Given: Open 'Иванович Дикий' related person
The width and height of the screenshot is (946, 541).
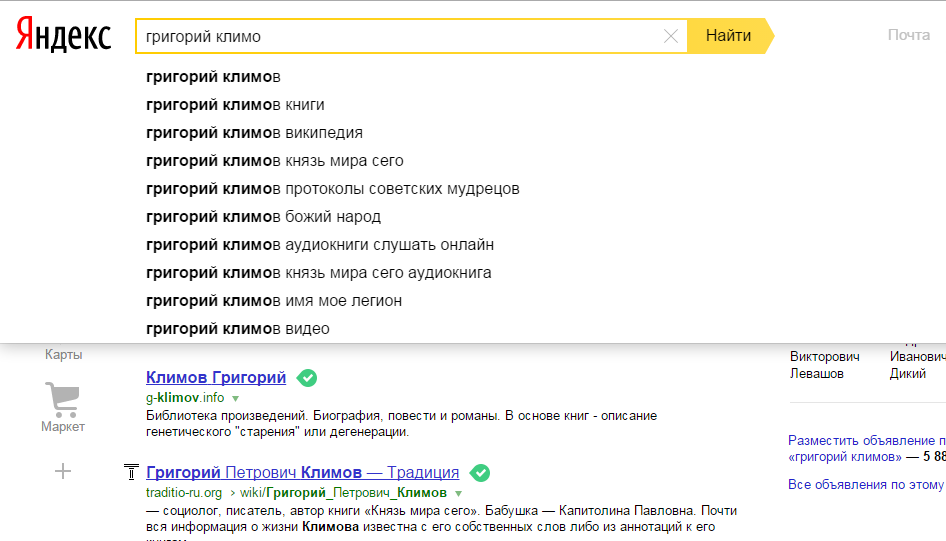Looking at the screenshot, I should click(x=917, y=365).
